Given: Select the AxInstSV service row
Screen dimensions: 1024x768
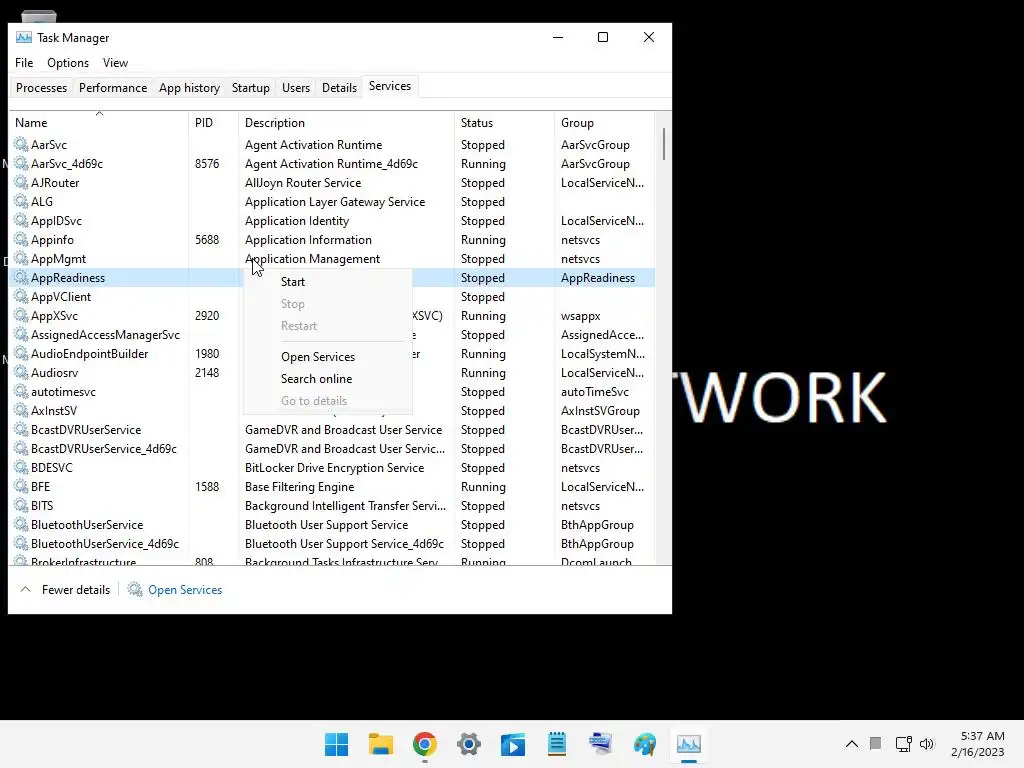Looking at the screenshot, I should [x=332, y=410].
